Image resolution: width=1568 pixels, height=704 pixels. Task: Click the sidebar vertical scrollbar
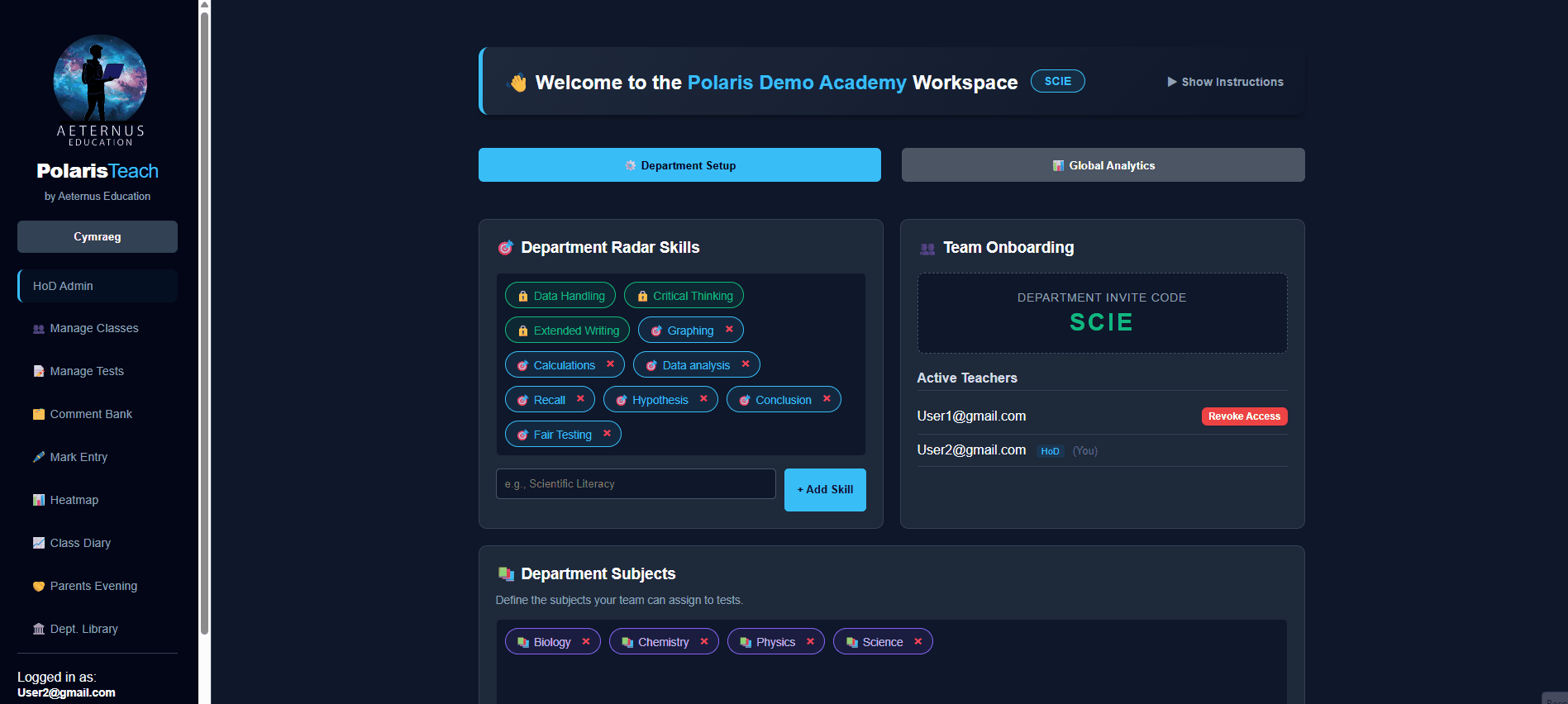coord(204,322)
